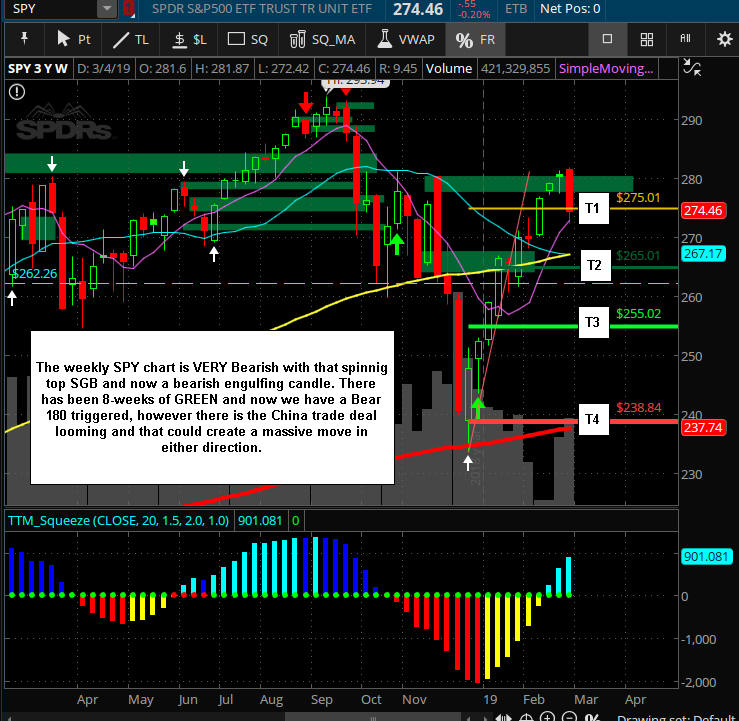This screenshot has width=739, height=721.
Task: Click the bottom horizontal scrollbar thumb
Action: pyautogui.click(x=373, y=717)
